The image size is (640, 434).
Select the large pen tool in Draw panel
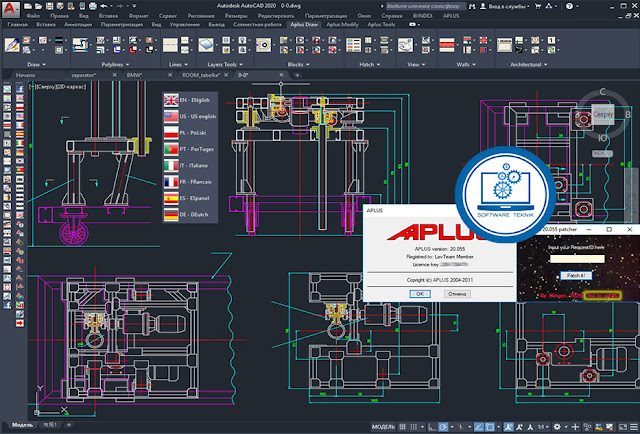[x=12, y=45]
